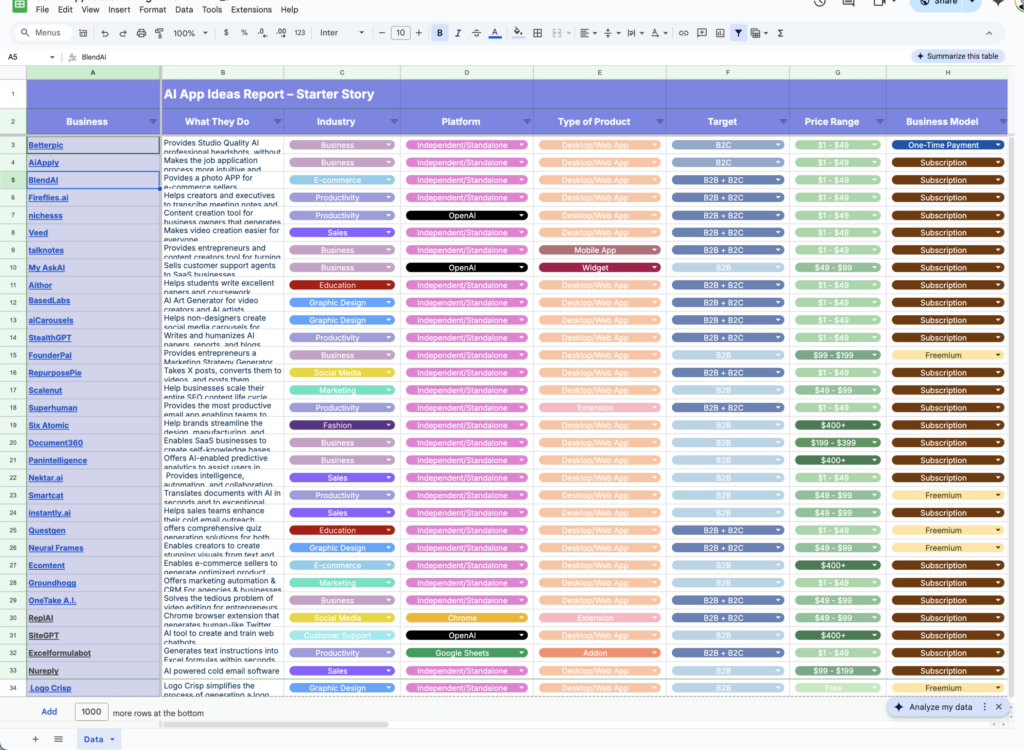Open the Name box dropdown arrow
The image size is (1024, 750).
52,57
